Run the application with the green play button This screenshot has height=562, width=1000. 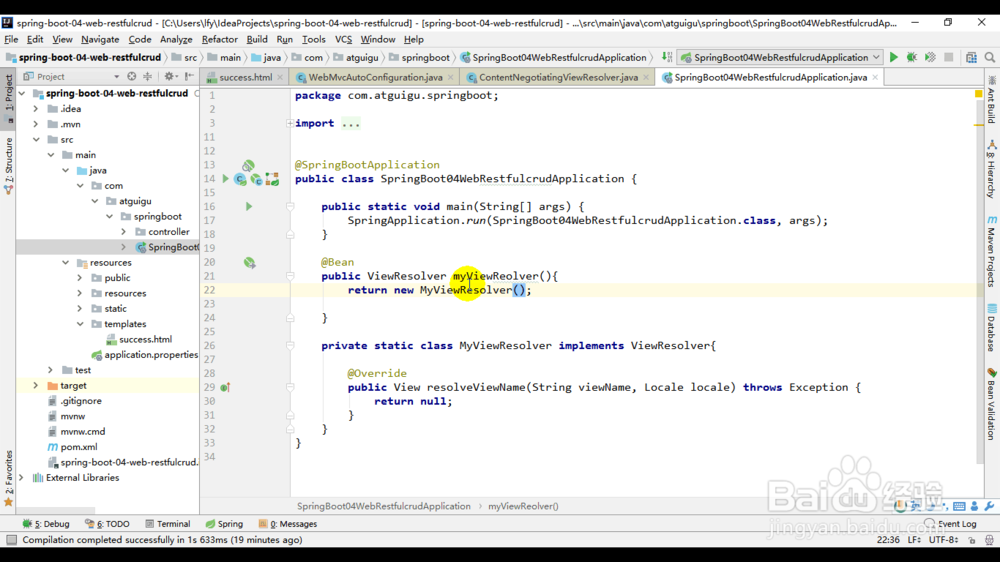click(893, 57)
